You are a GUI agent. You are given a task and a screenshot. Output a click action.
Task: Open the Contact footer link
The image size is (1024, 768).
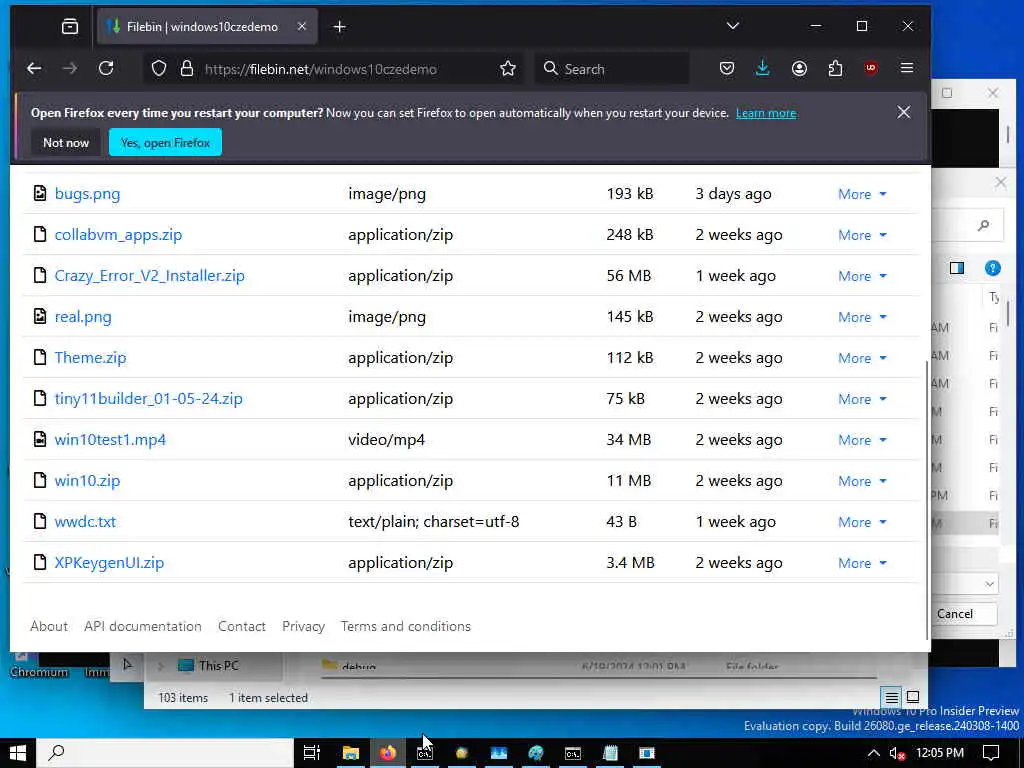point(242,626)
